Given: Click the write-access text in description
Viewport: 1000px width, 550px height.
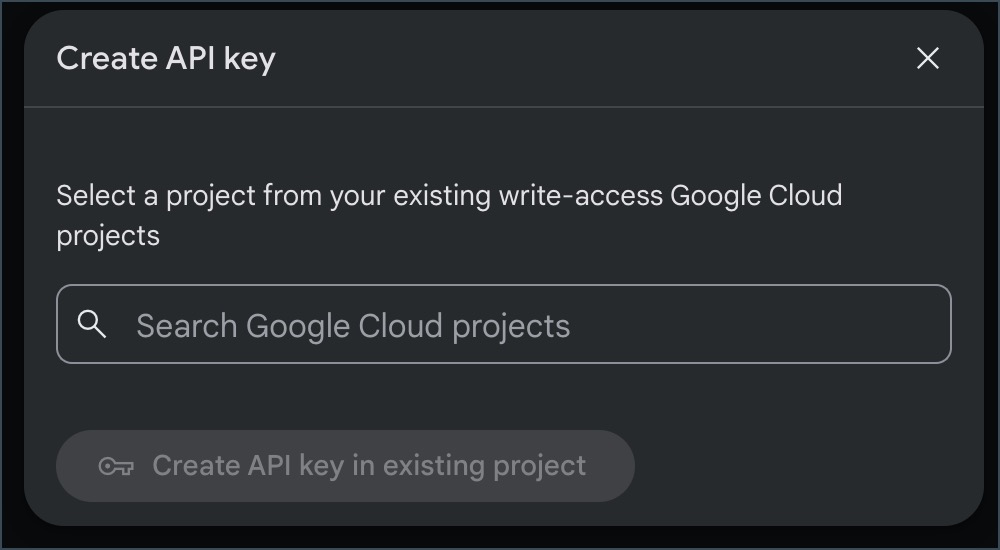Looking at the screenshot, I should (x=580, y=195).
